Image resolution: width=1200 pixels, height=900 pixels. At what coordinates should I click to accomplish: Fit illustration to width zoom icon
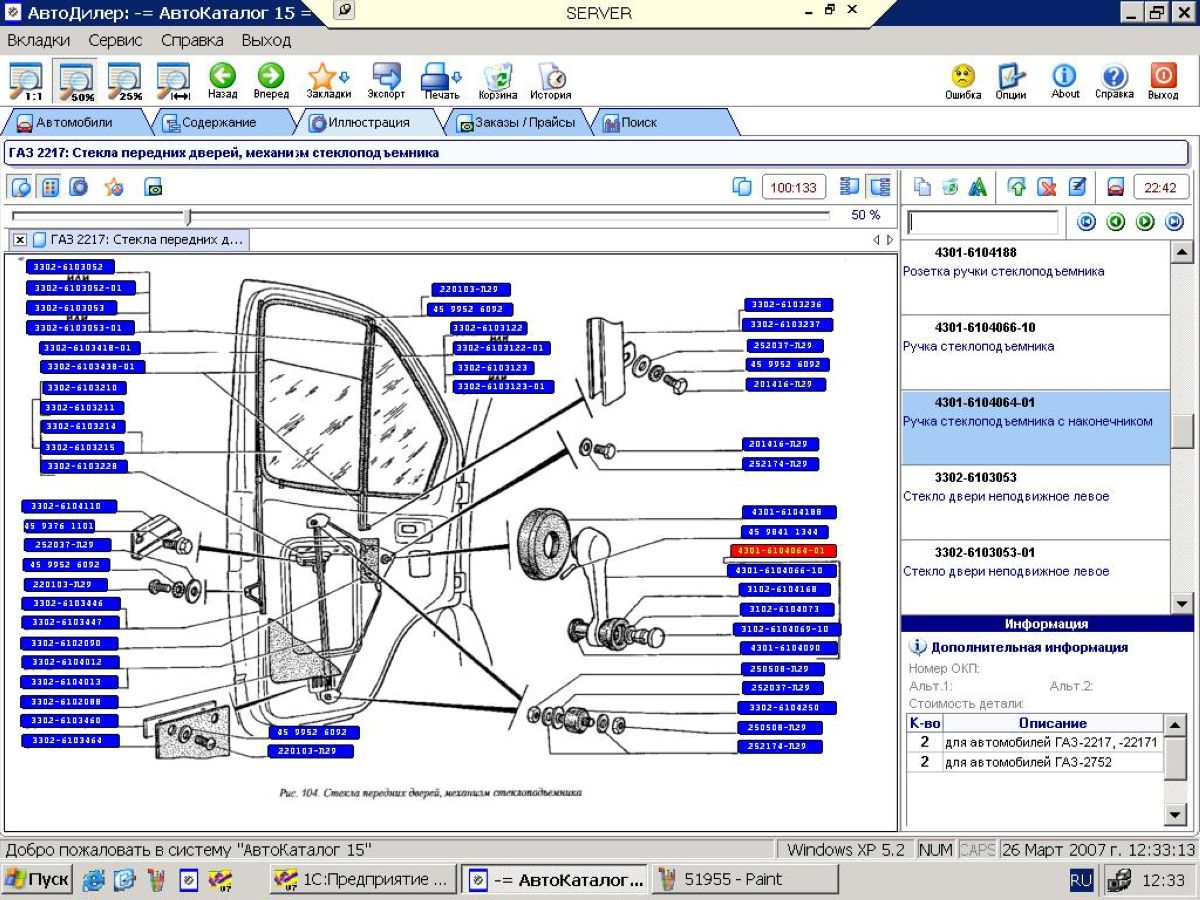click(174, 81)
